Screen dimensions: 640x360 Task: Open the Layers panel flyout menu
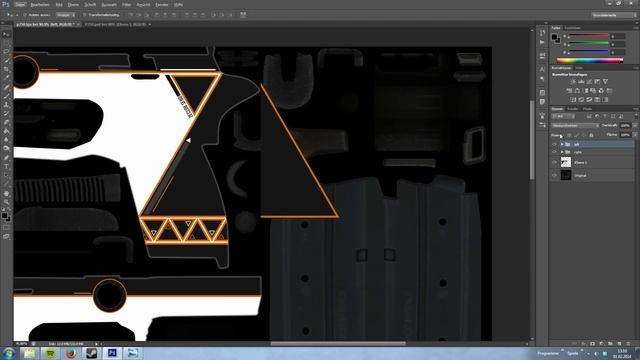(636, 109)
